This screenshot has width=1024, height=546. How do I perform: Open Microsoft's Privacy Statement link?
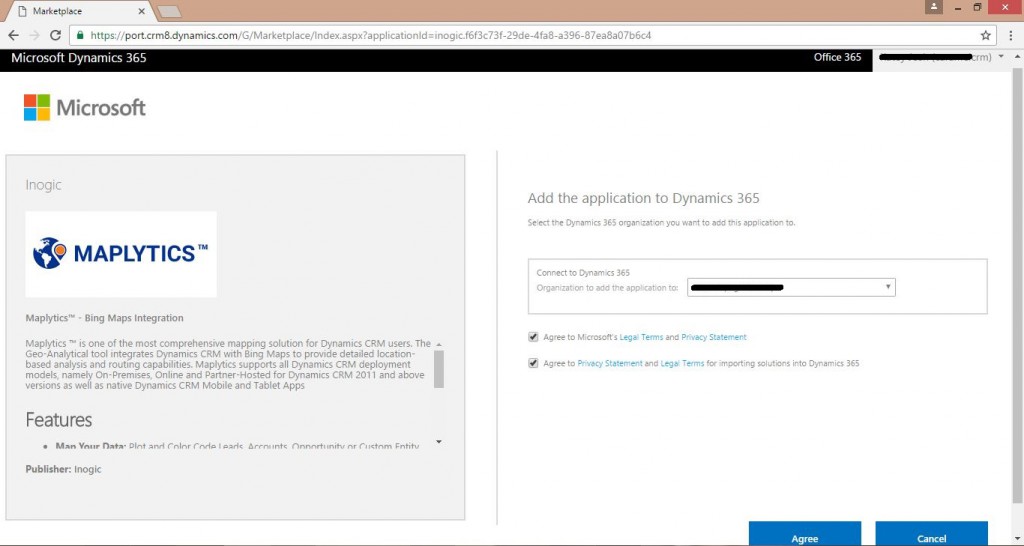(714, 337)
